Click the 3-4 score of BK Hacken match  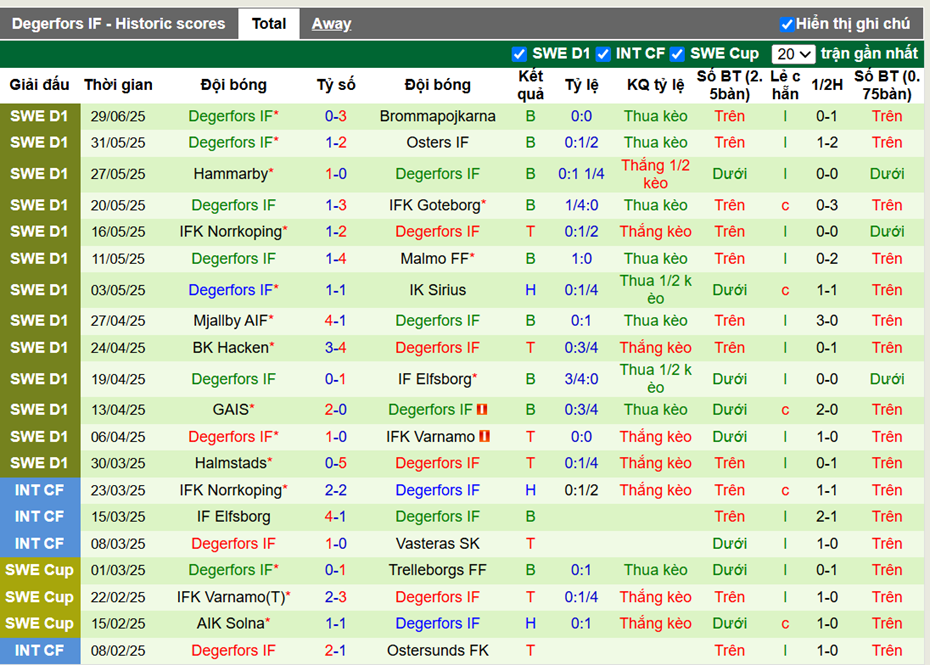[x=336, y=348]
